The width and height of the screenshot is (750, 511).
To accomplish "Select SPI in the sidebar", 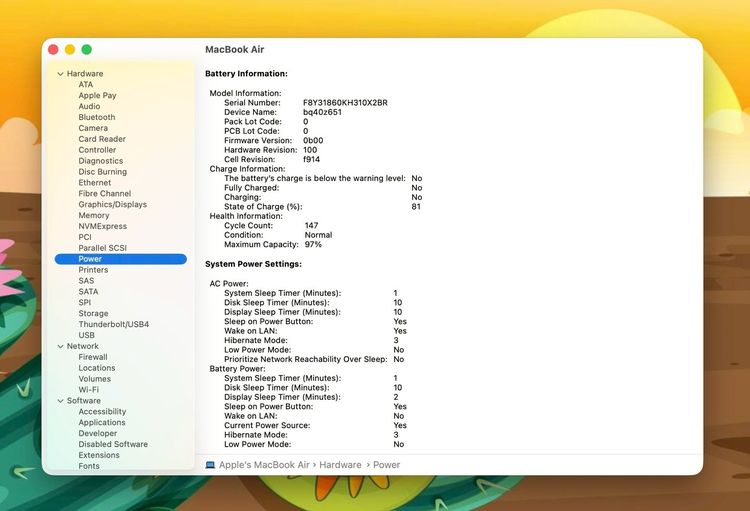I will tap(84, 302).
